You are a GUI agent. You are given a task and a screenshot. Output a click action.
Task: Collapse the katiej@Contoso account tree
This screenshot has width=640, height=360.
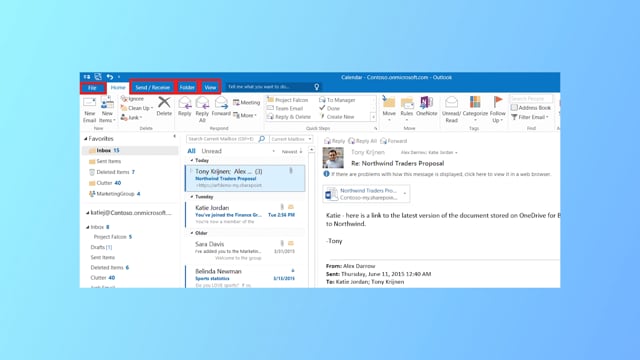[87, 213]
